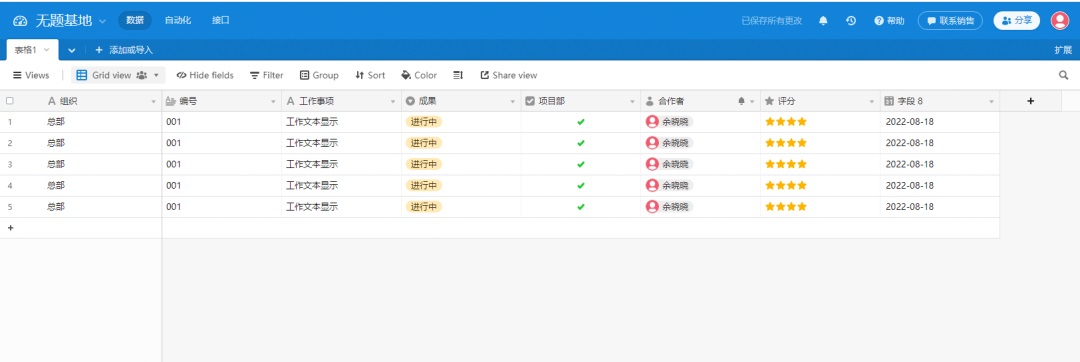The width and height of the screenshot is (1080, 362).
Task: Open the 工作事项 column dropdown arrow
Action: (x=393, y=101)
